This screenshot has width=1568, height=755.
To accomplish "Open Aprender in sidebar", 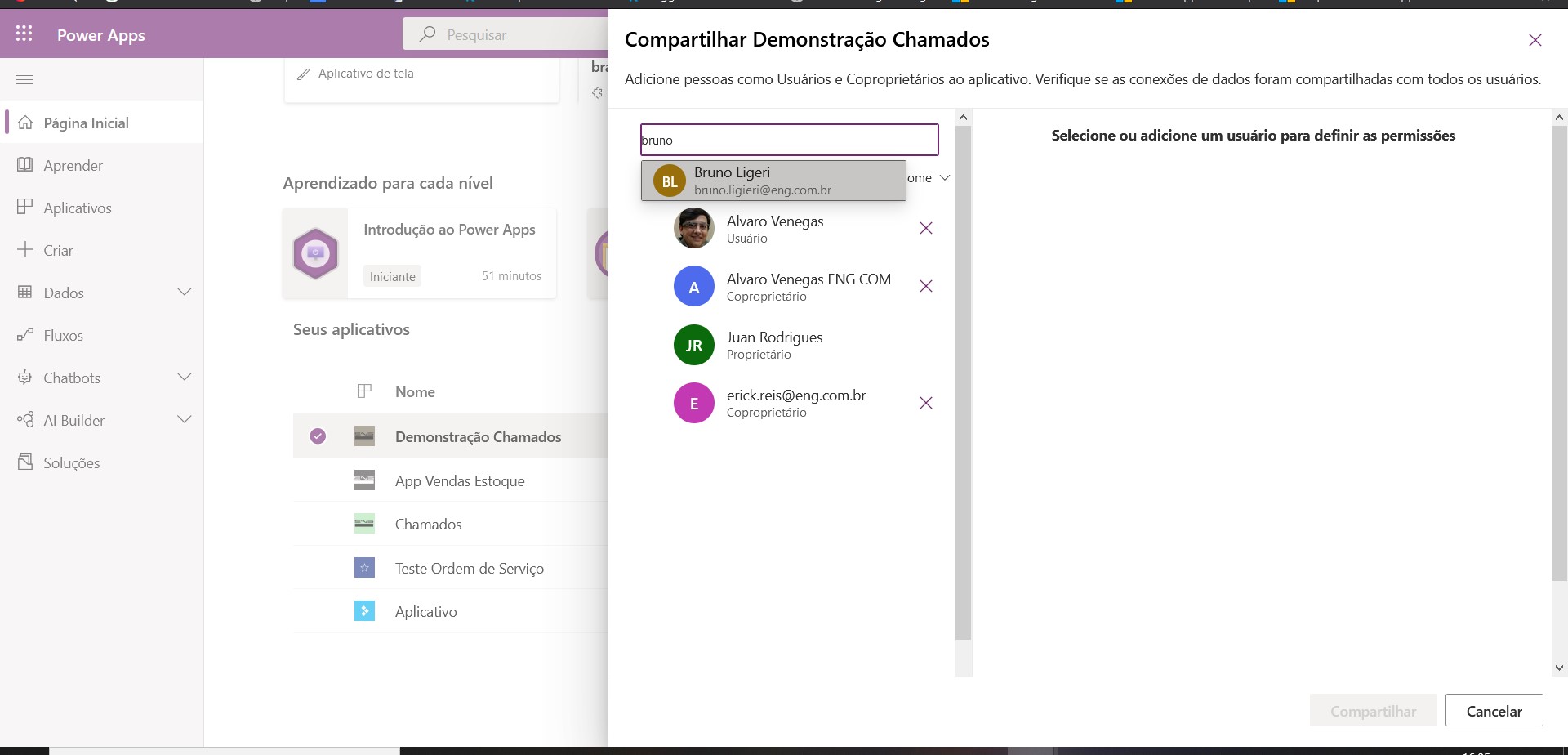I will tap(101, 165).
